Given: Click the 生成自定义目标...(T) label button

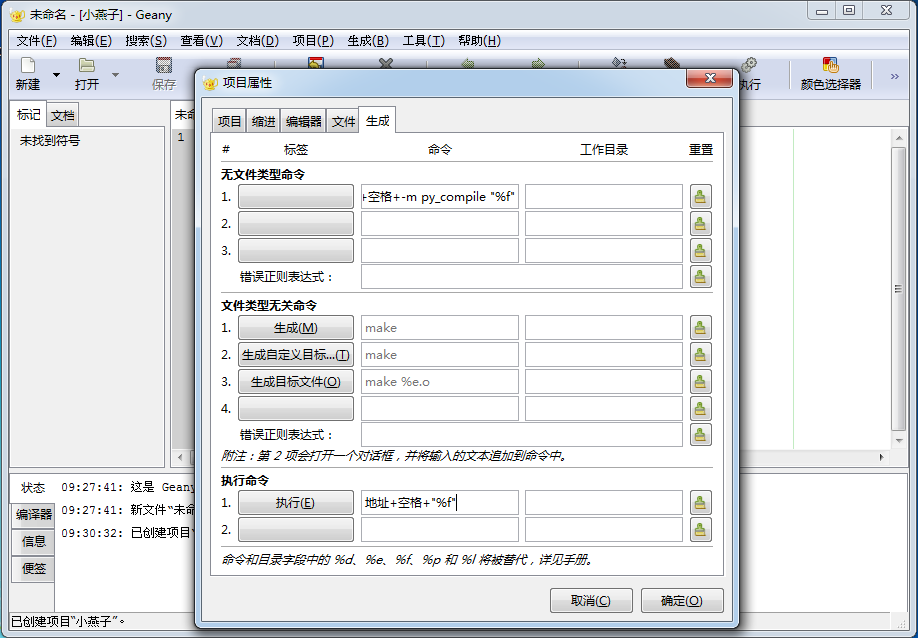Looking at the screenshot, I should coord(296,355).
